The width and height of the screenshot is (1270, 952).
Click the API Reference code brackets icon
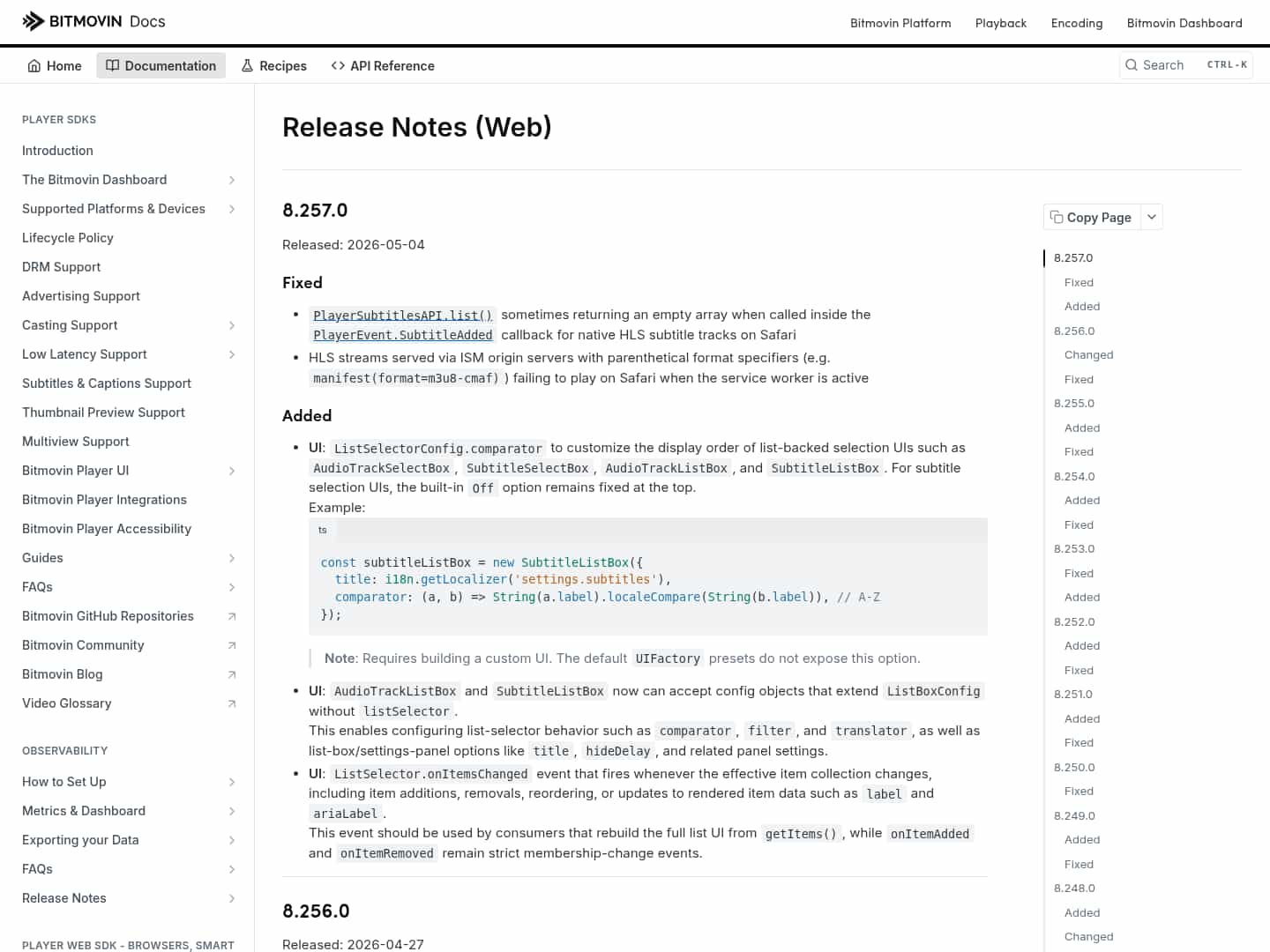click(338, 65)
